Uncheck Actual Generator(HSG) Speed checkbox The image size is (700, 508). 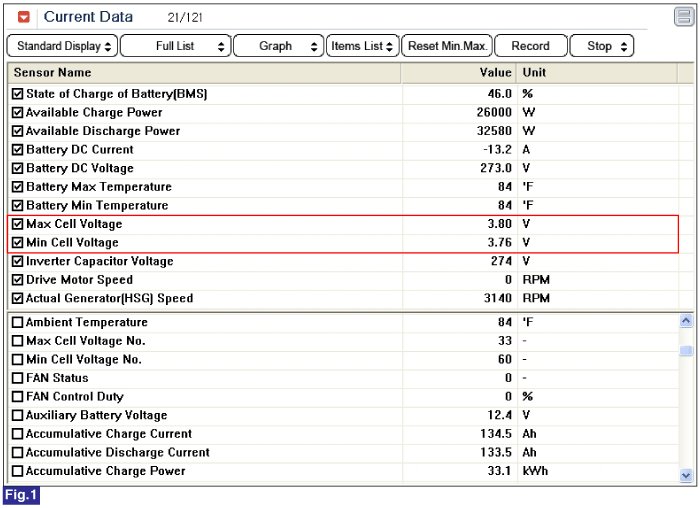pyautogui.click(x=17, y=298)
